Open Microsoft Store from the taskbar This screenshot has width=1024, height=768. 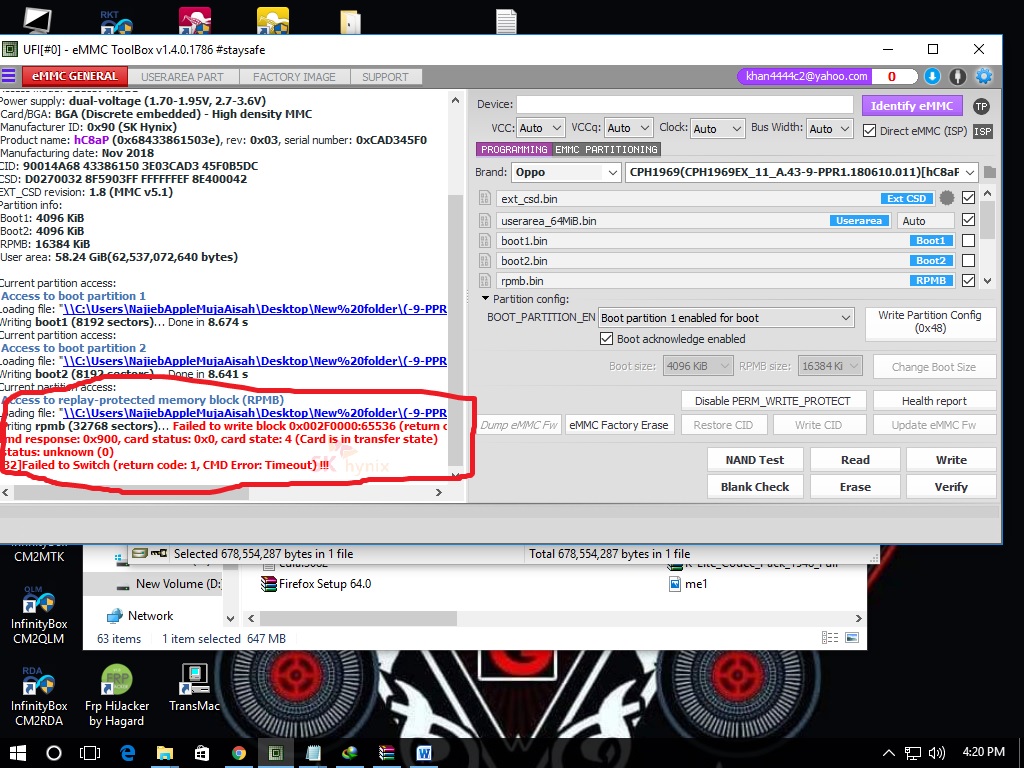tap(202, 753)
